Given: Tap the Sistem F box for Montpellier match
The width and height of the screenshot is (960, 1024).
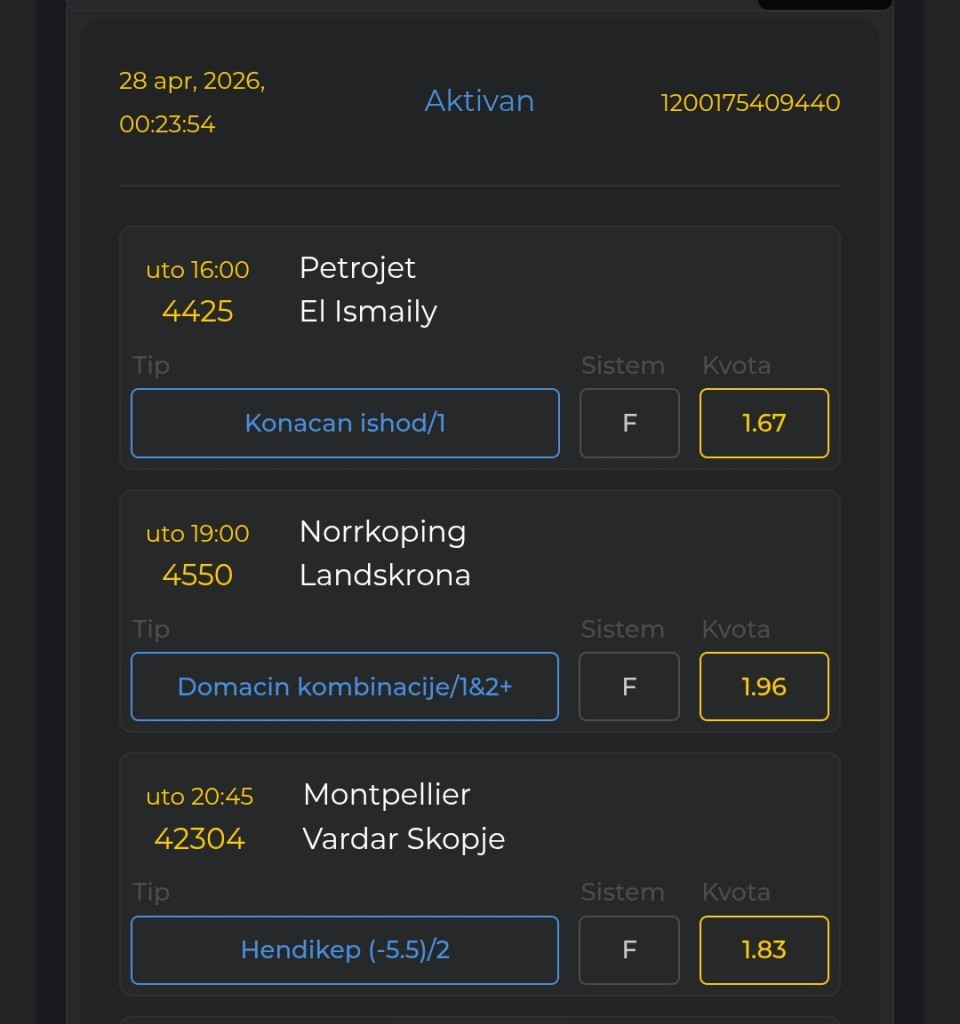Looking at the screenshot, I should point(629,950).
